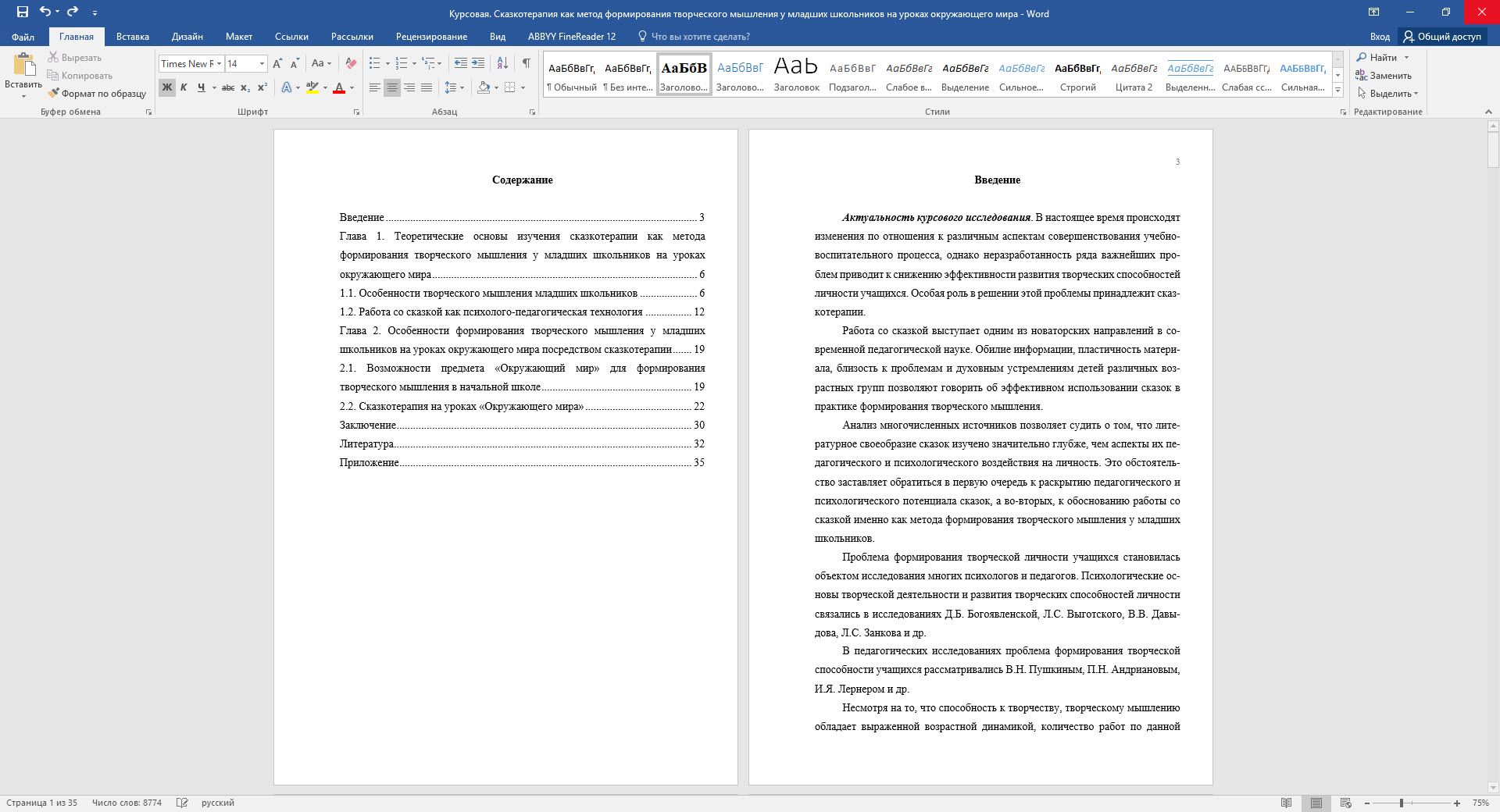Viewport: 1500px width, 812px height.
Task: Clear all formatting with the eraser icon
Action: point(351,64)
